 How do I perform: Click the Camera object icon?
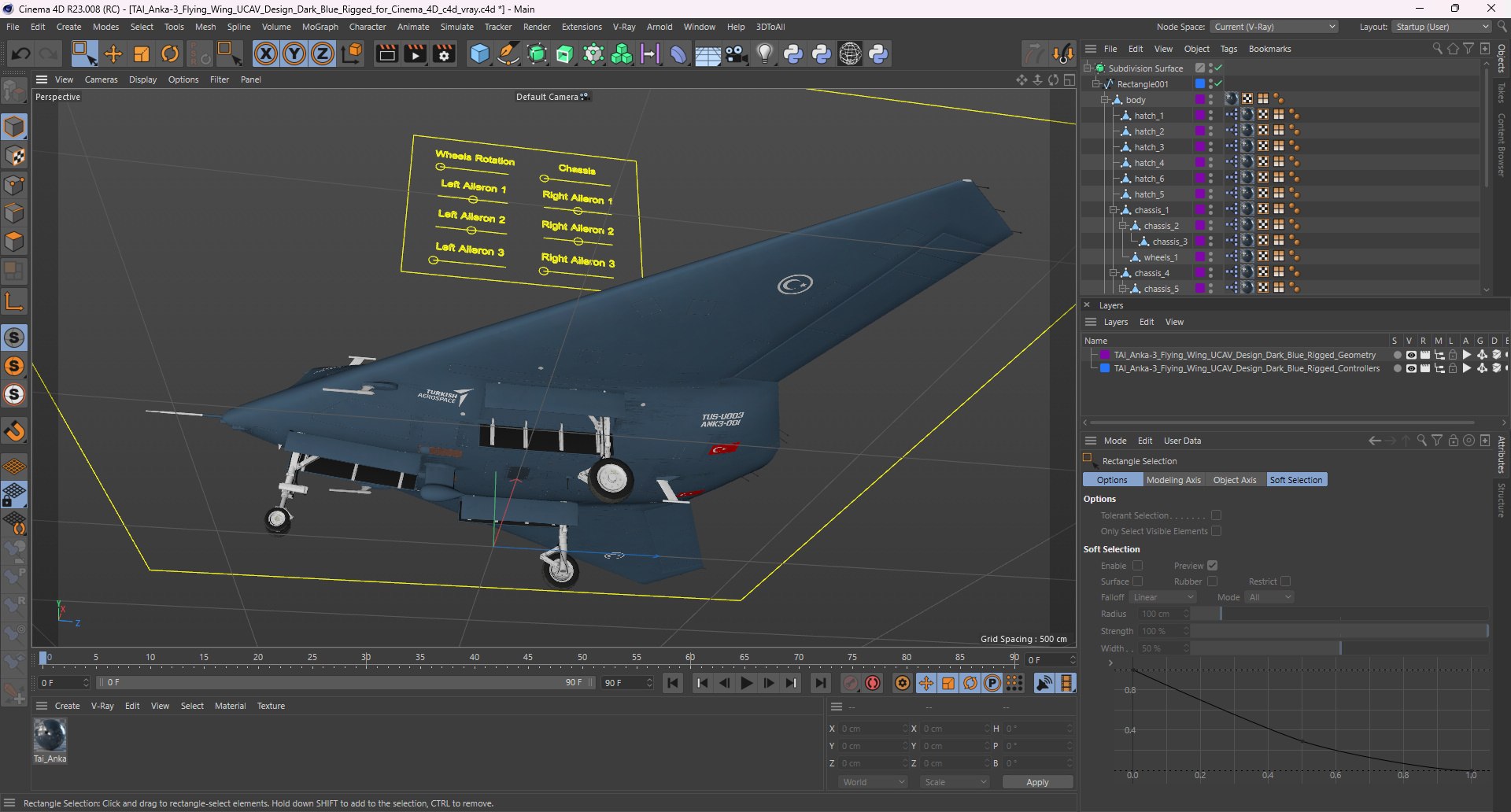(737, 54)
